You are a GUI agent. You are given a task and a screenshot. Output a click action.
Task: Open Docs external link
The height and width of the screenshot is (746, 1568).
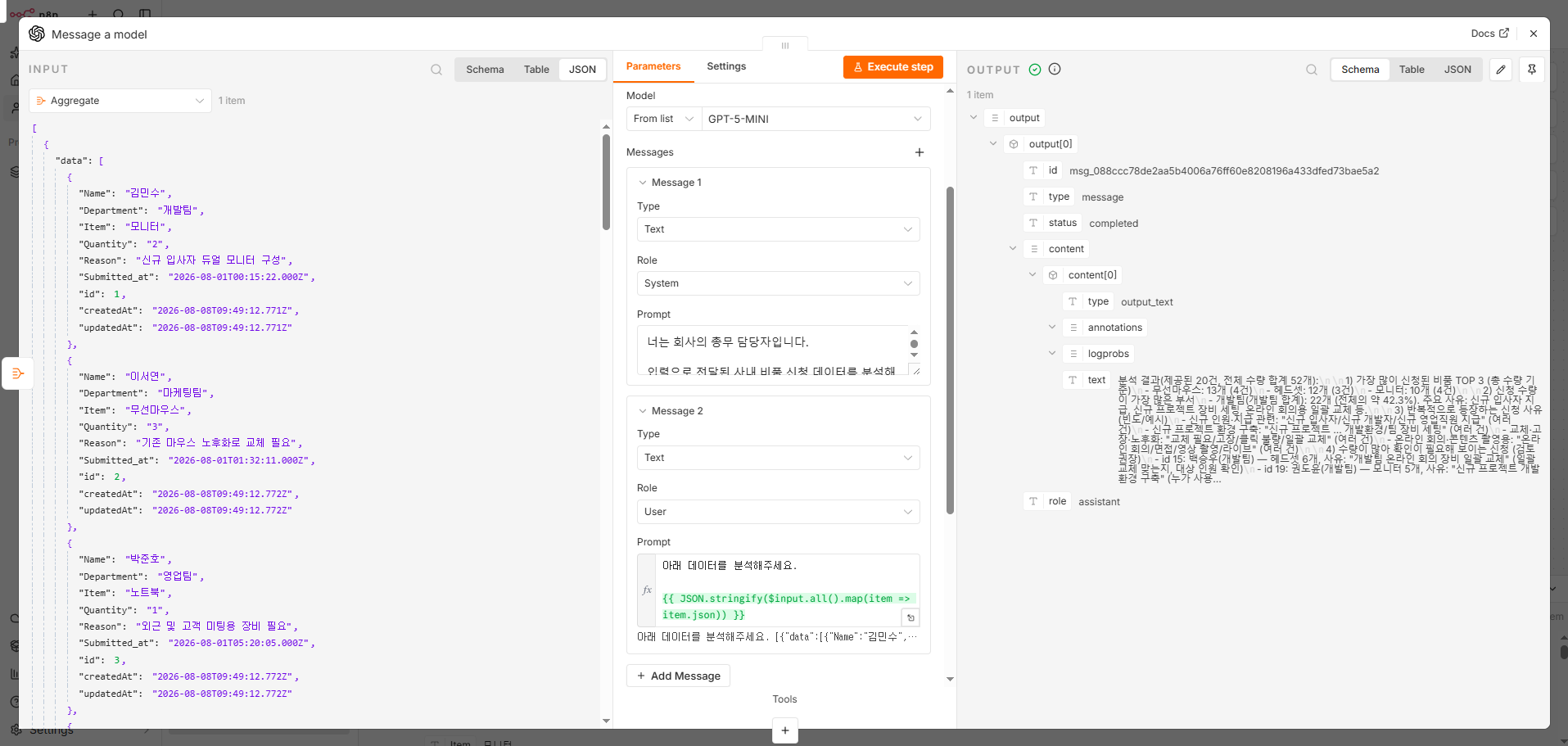pos(1489,34)
